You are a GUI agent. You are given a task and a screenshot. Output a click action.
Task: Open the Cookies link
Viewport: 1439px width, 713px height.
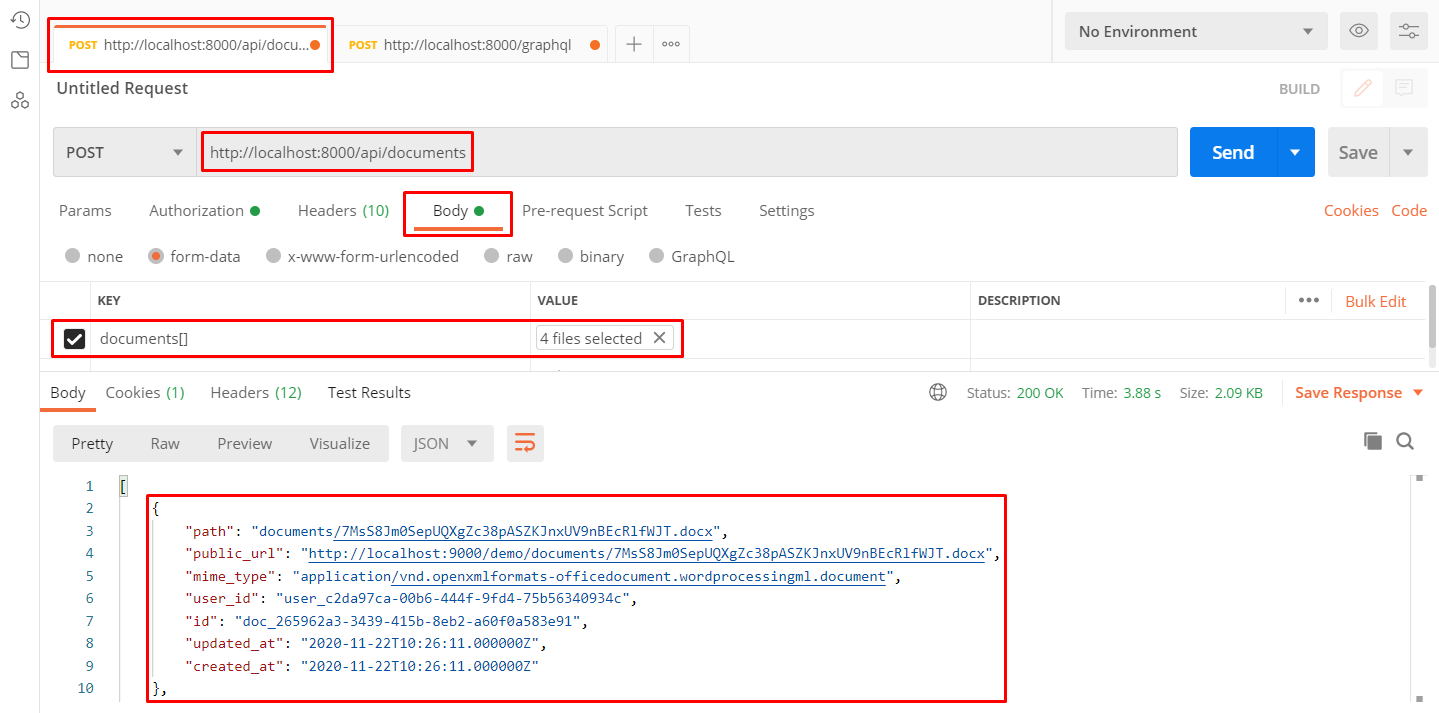pos(1351,210)
